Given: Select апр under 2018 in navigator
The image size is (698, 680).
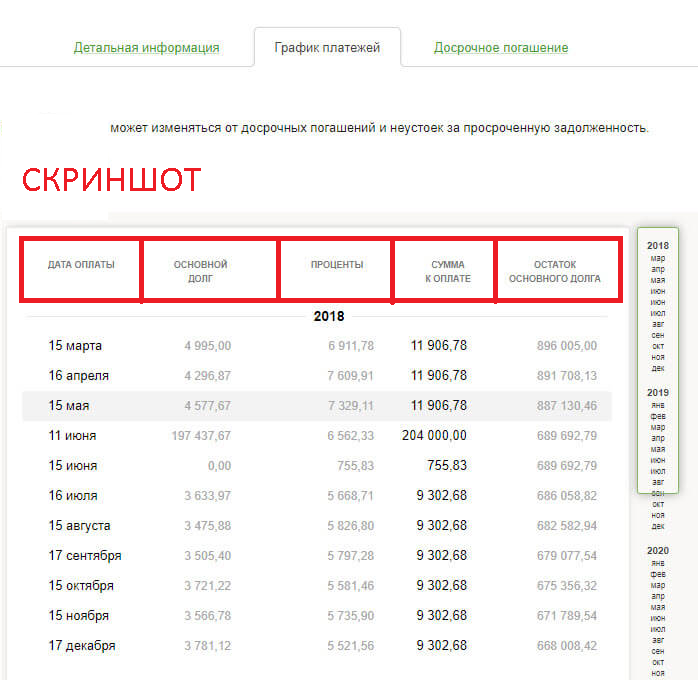Looking at the screenshot, I should click(x=657, y=270).
